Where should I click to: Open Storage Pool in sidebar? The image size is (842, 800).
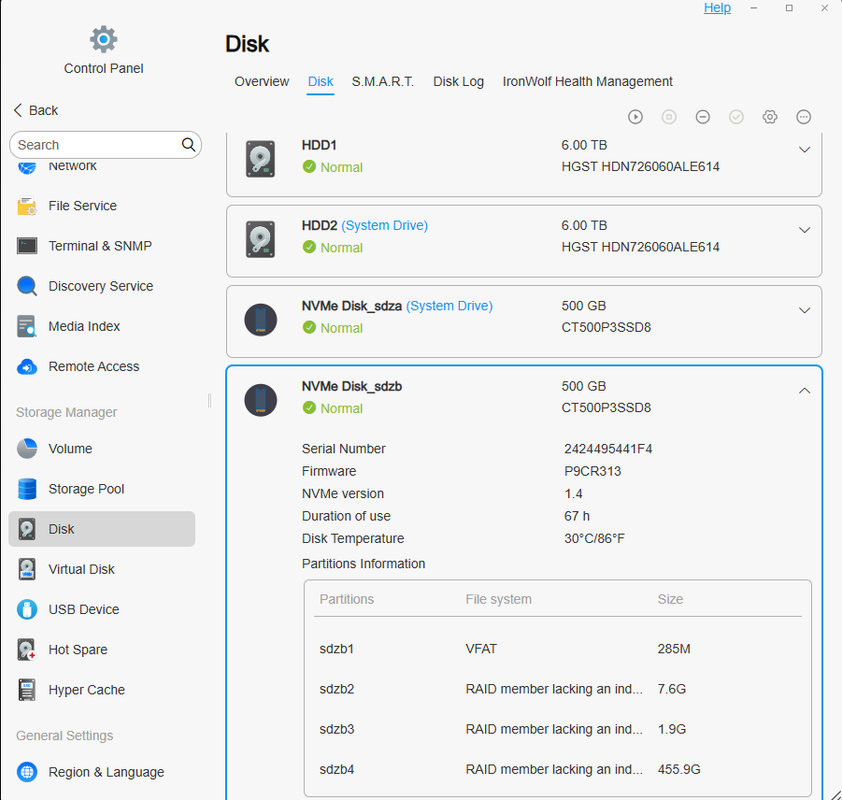pyautogui.click(x=102, y=489)
